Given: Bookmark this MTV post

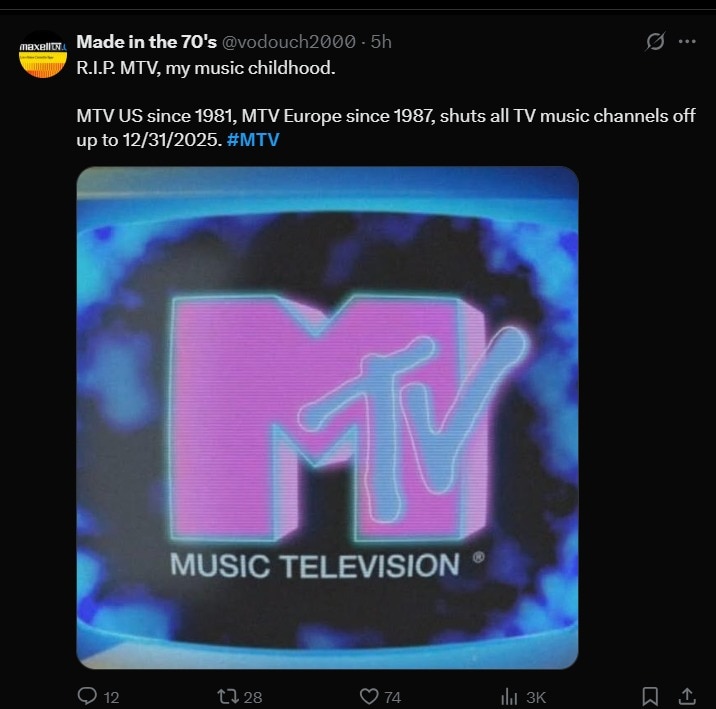Looking at the screenshot, I should (x=650, y=696).
